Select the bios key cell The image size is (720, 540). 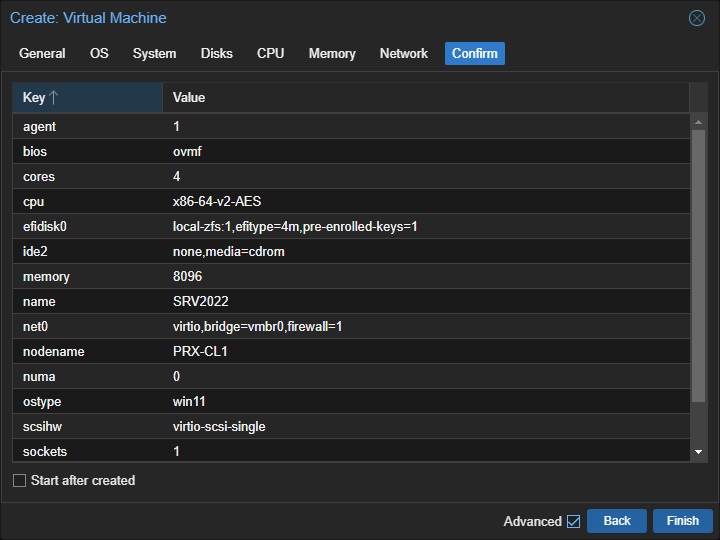[x=87, y=152]
